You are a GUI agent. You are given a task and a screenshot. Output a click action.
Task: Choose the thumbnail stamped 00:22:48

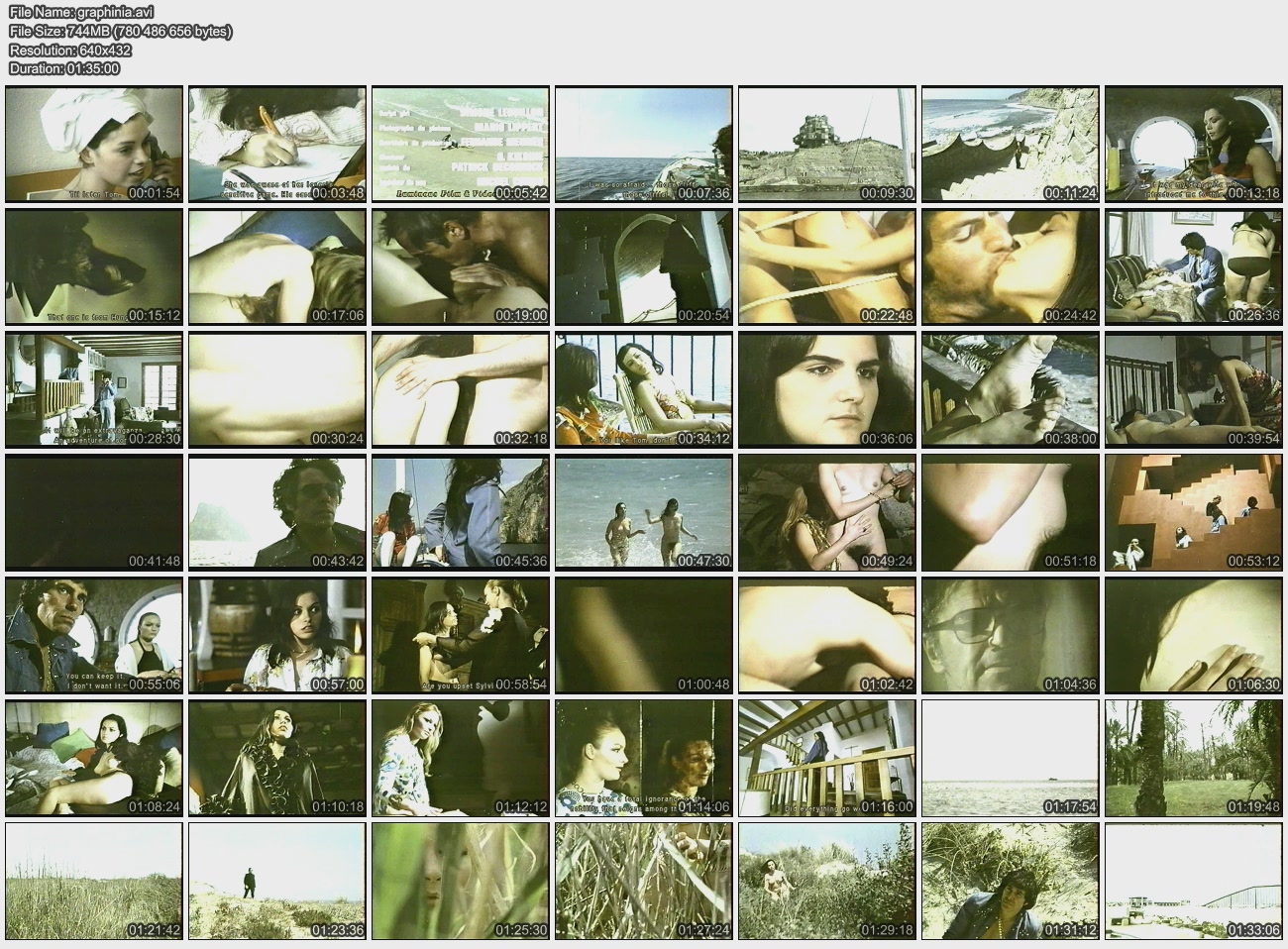827,267
